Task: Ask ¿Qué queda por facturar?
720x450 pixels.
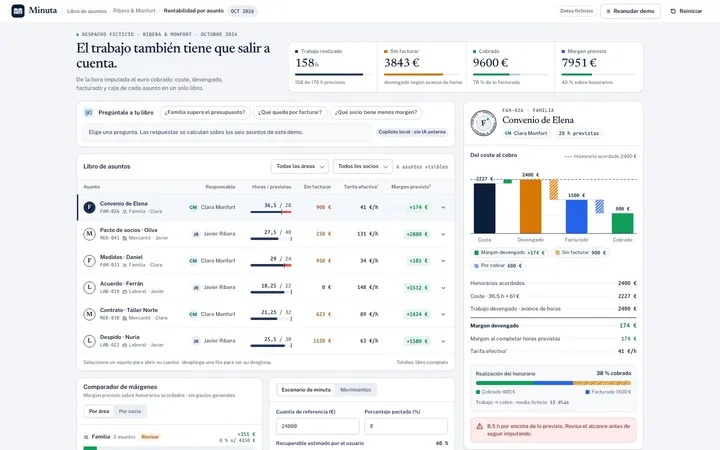Action: [290, 112]
